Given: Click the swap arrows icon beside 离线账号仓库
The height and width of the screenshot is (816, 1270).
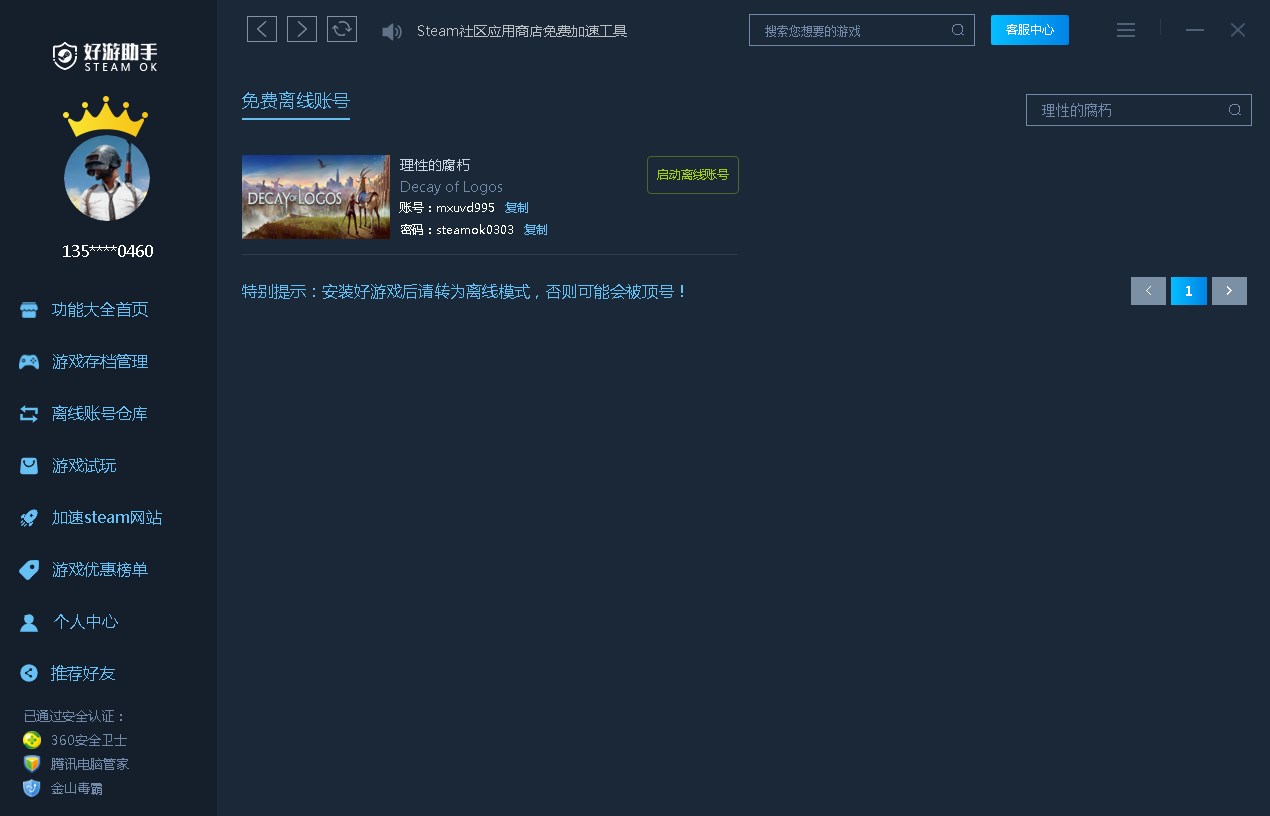Looking at the screenshot, I should 29,414.
